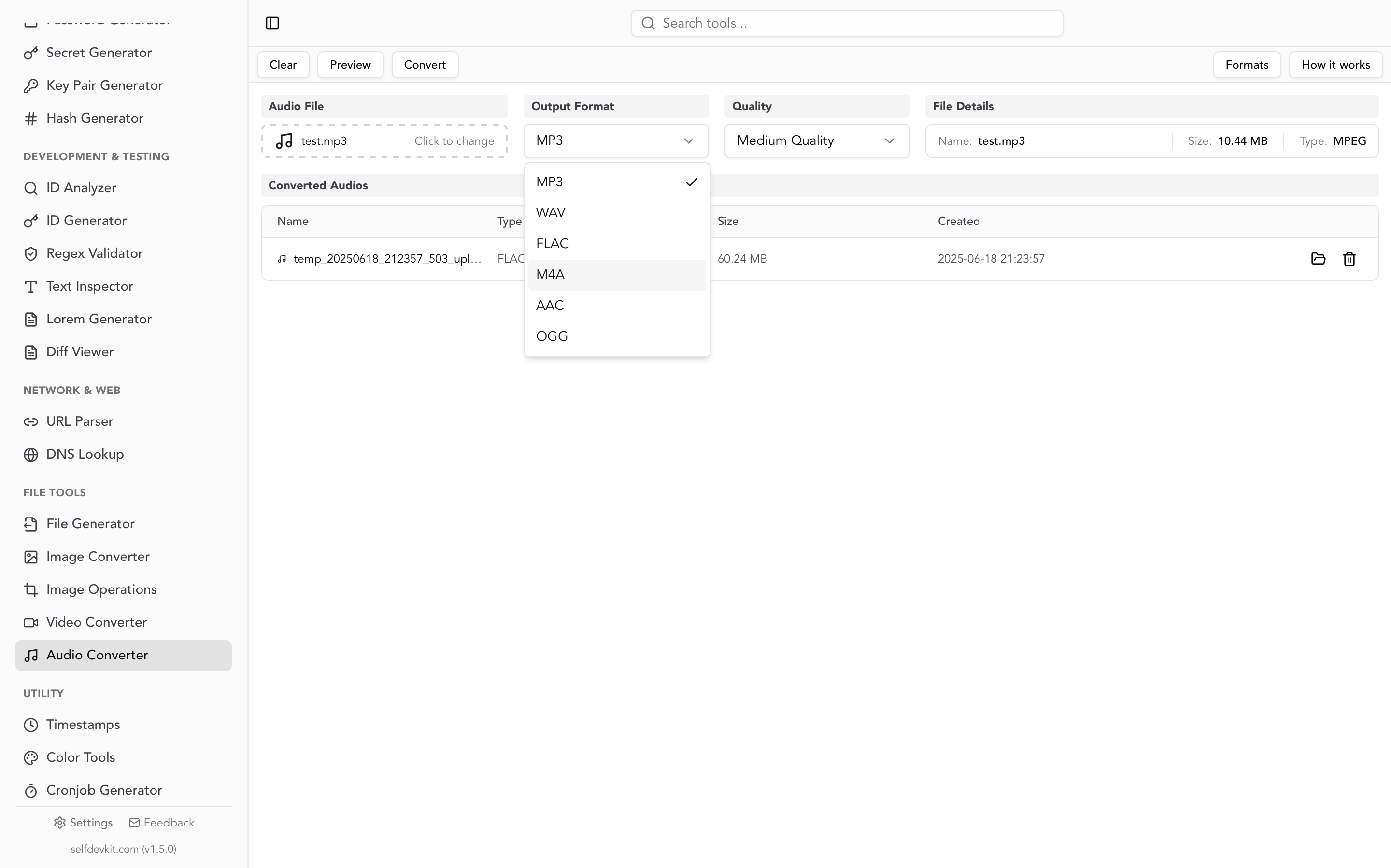Click the Diff Viewer document icon

pyautogui.click(x=31, y=352)
